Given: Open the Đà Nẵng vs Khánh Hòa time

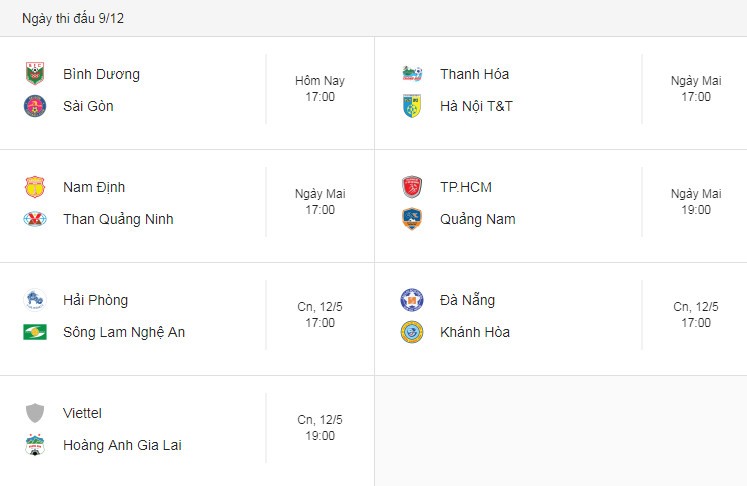Looking at the screenshot, I should (x=696, y=314).
